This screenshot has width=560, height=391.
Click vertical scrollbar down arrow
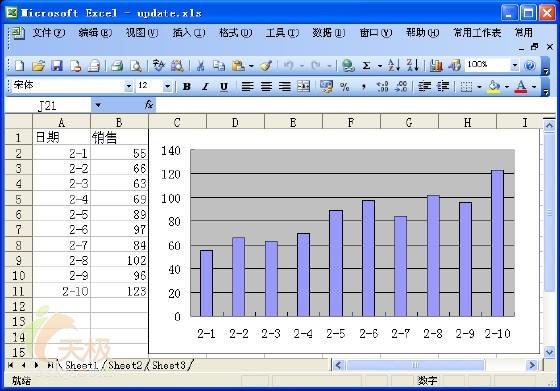point(549,352)
